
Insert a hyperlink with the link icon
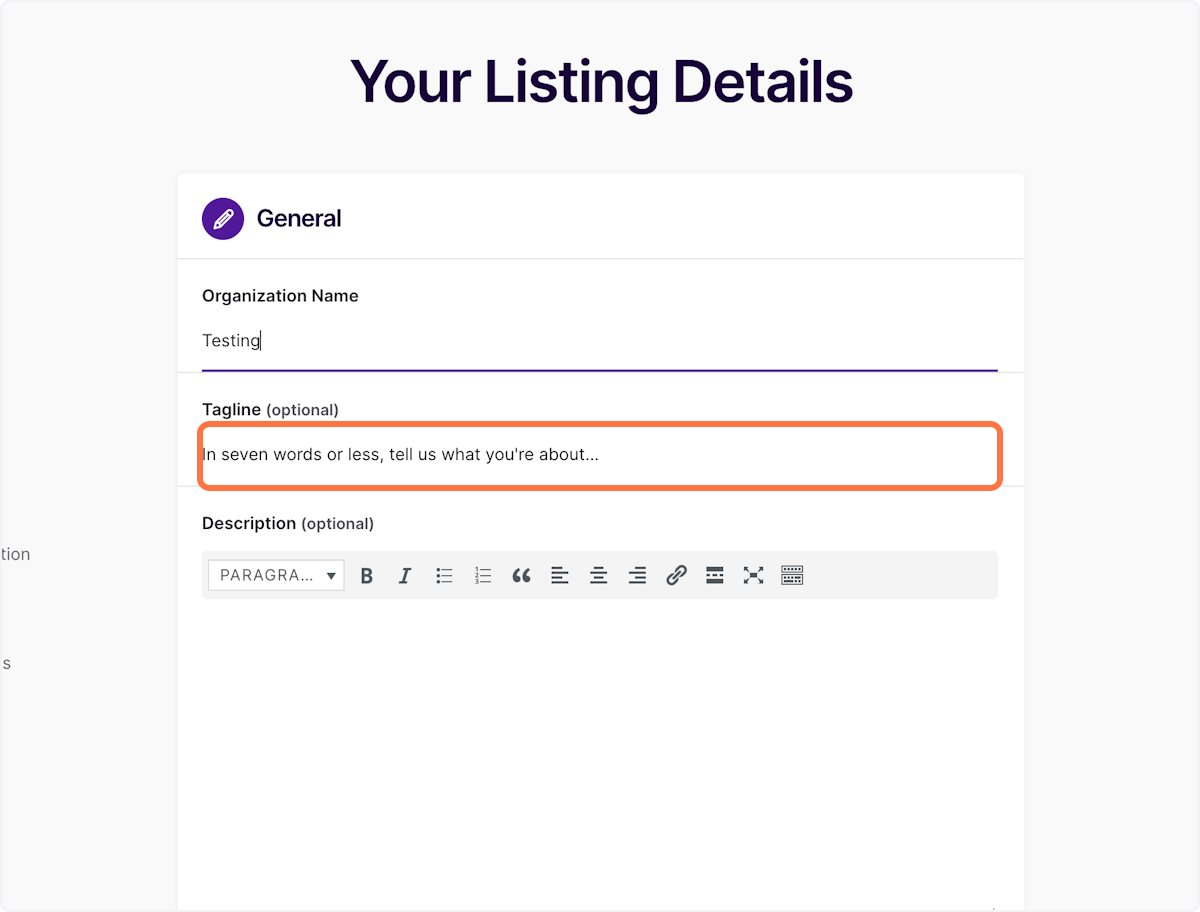coord(676,575)
